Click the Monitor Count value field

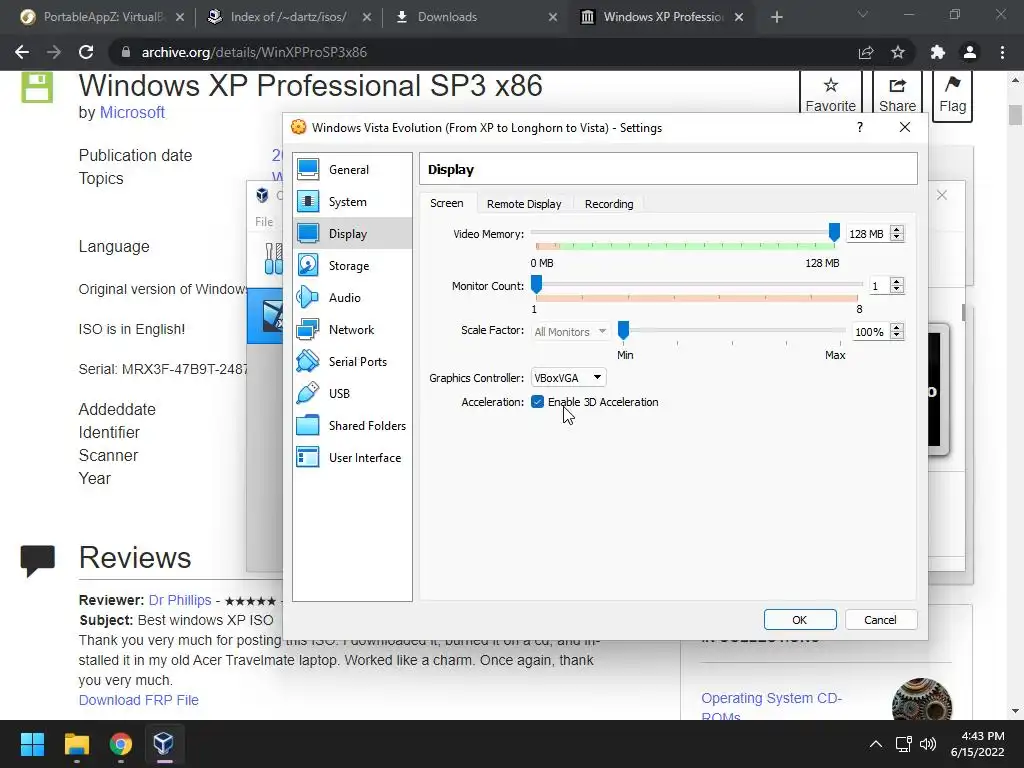coord(878,286)
